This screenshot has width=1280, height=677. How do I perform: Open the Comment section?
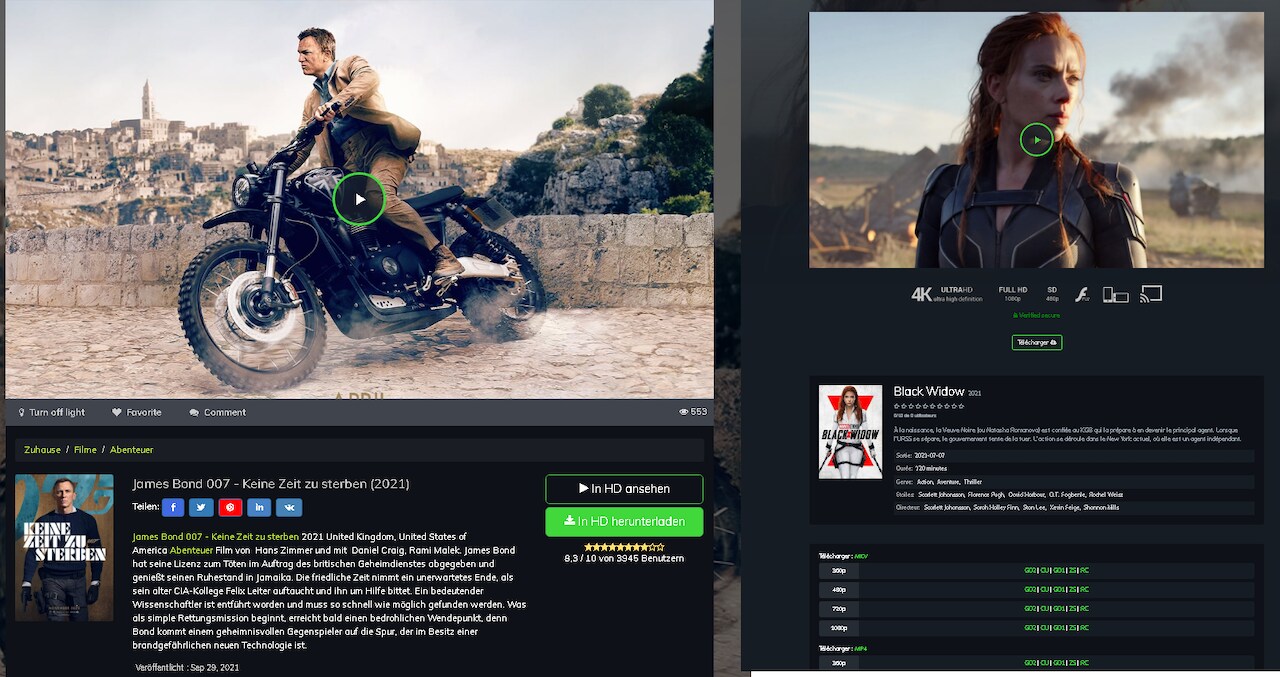pos(217,412)
